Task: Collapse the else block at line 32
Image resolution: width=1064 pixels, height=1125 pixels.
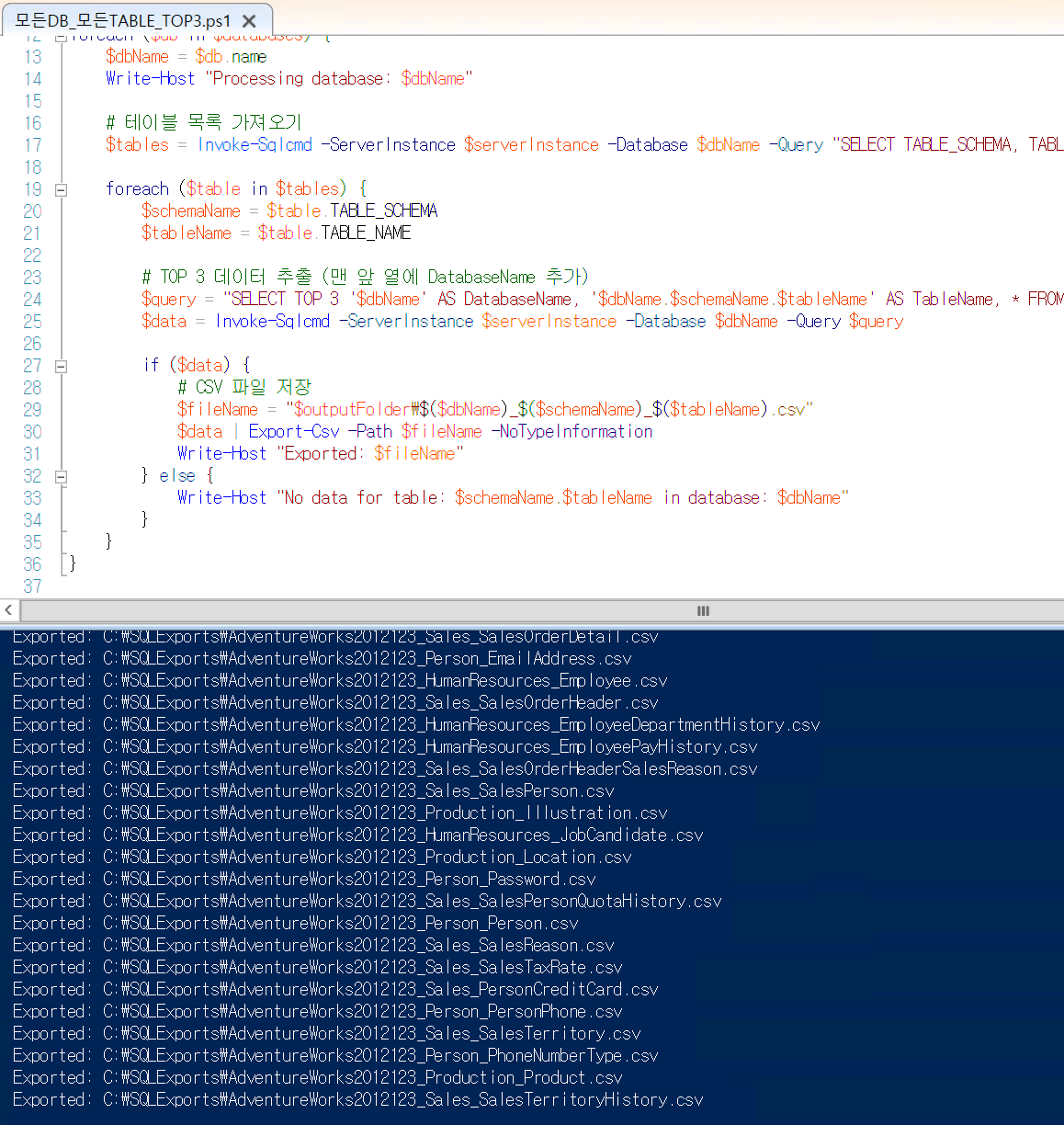Action: (x=61, y=477)
